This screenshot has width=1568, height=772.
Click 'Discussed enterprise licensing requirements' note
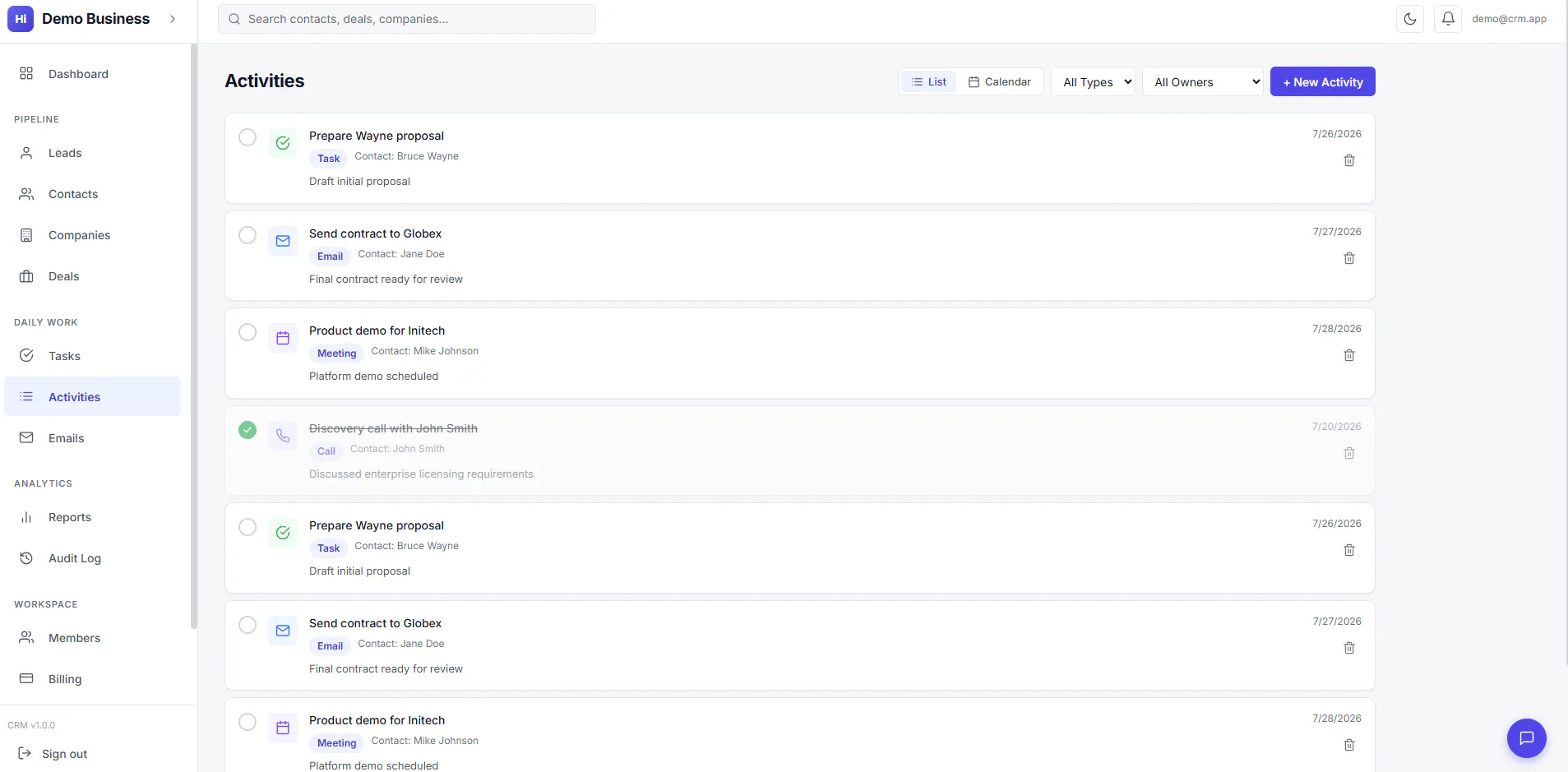(421, 474)
